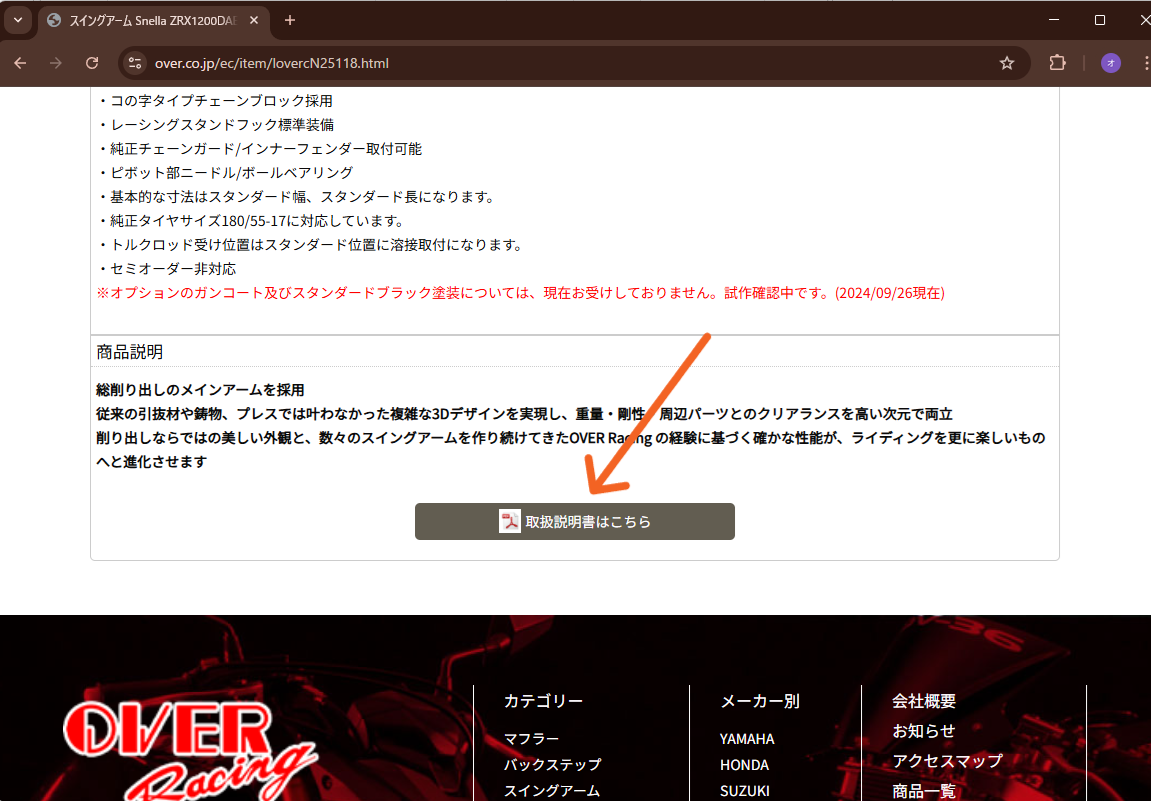The width and height of the screenshot is (1151, 801).
Task: Click the PDF icon on the manual button
Action: [509, 521]
